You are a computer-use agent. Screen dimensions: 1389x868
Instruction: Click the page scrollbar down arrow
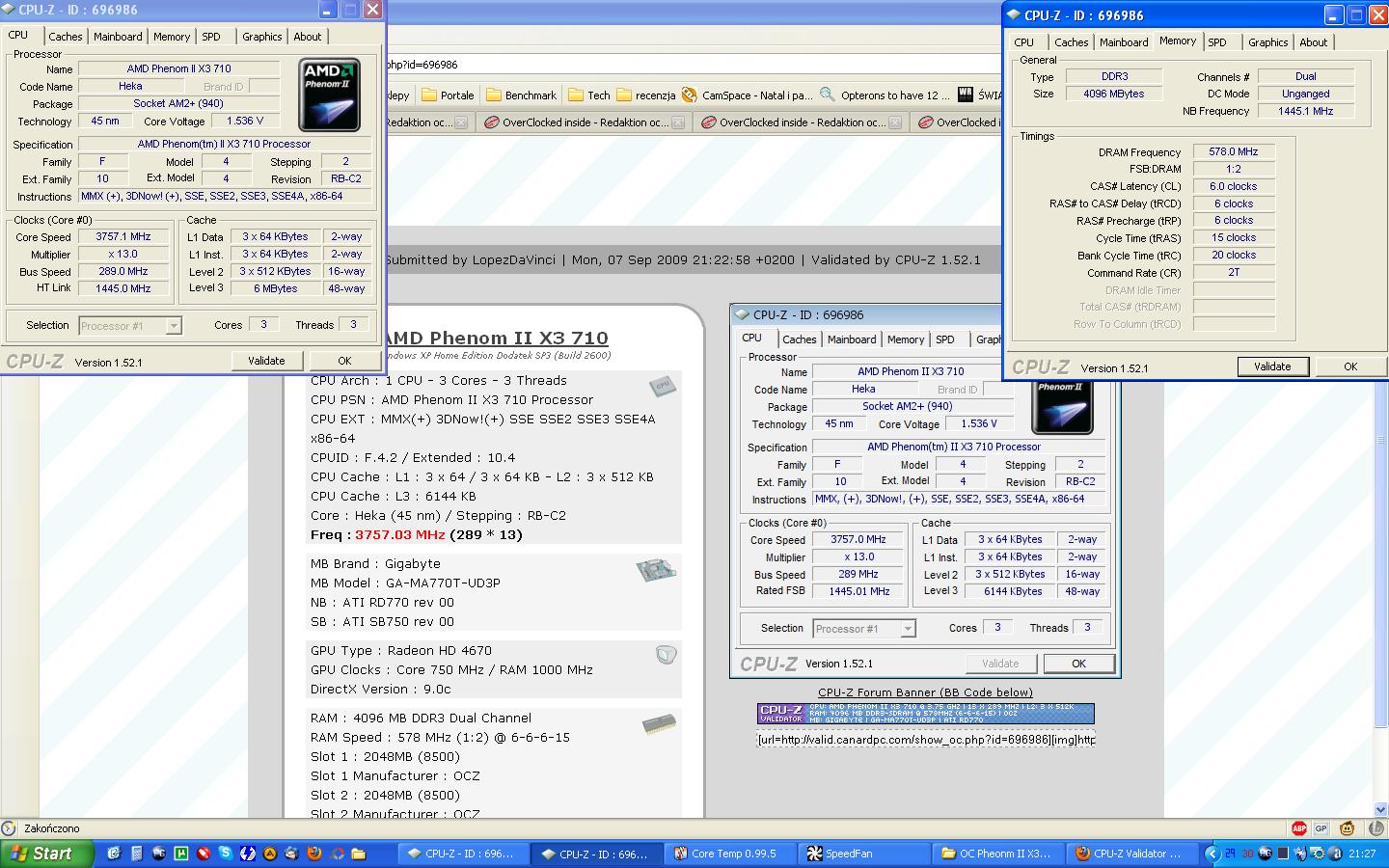tap(1381, 810)
